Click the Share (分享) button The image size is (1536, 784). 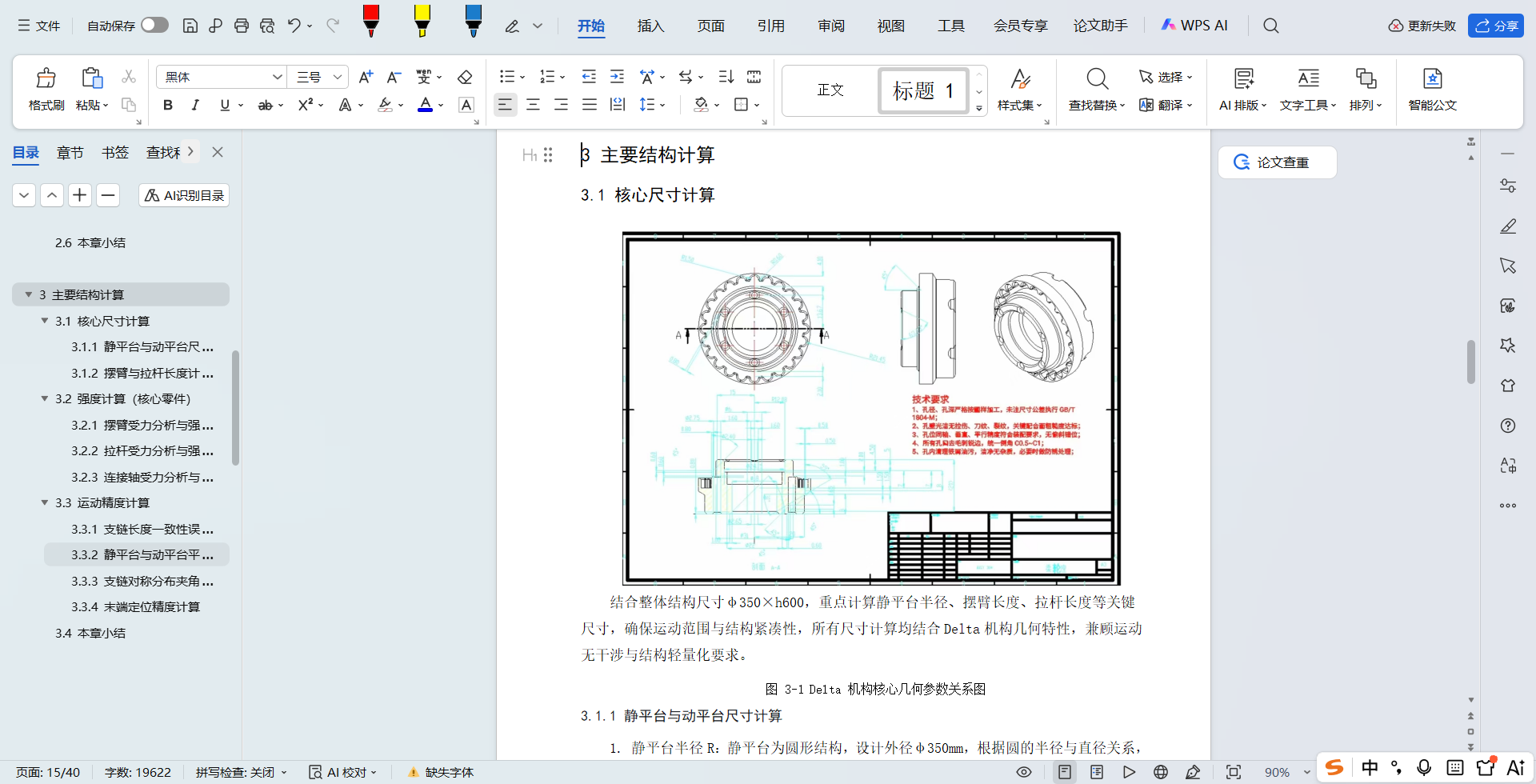point(1496,26)
